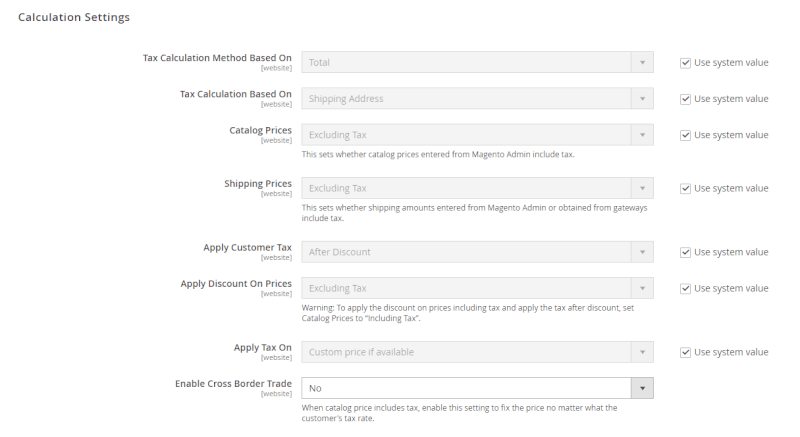Toggle Use system value for Shipping Prices
The width and height of the screenshot is (800, 437).
click(x=685, y=189)
